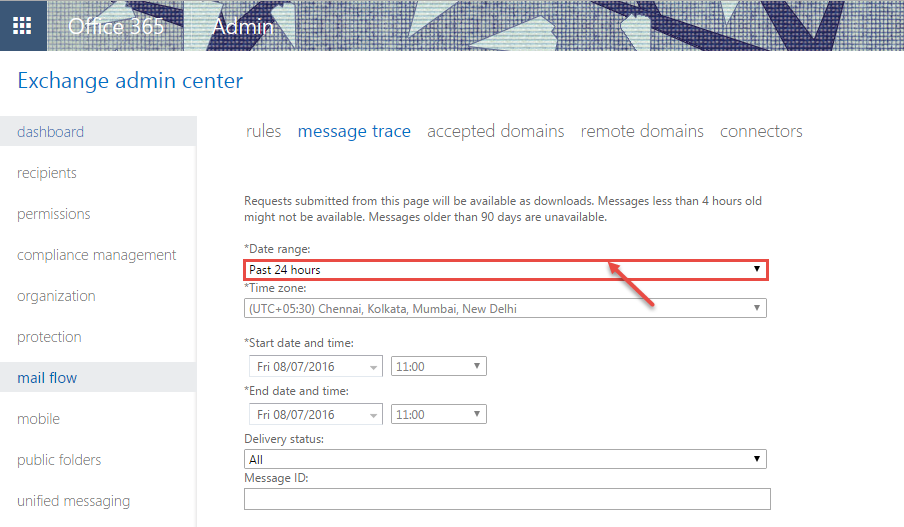
Task: Open the dashboard section
Action: (x=50, y=131)
